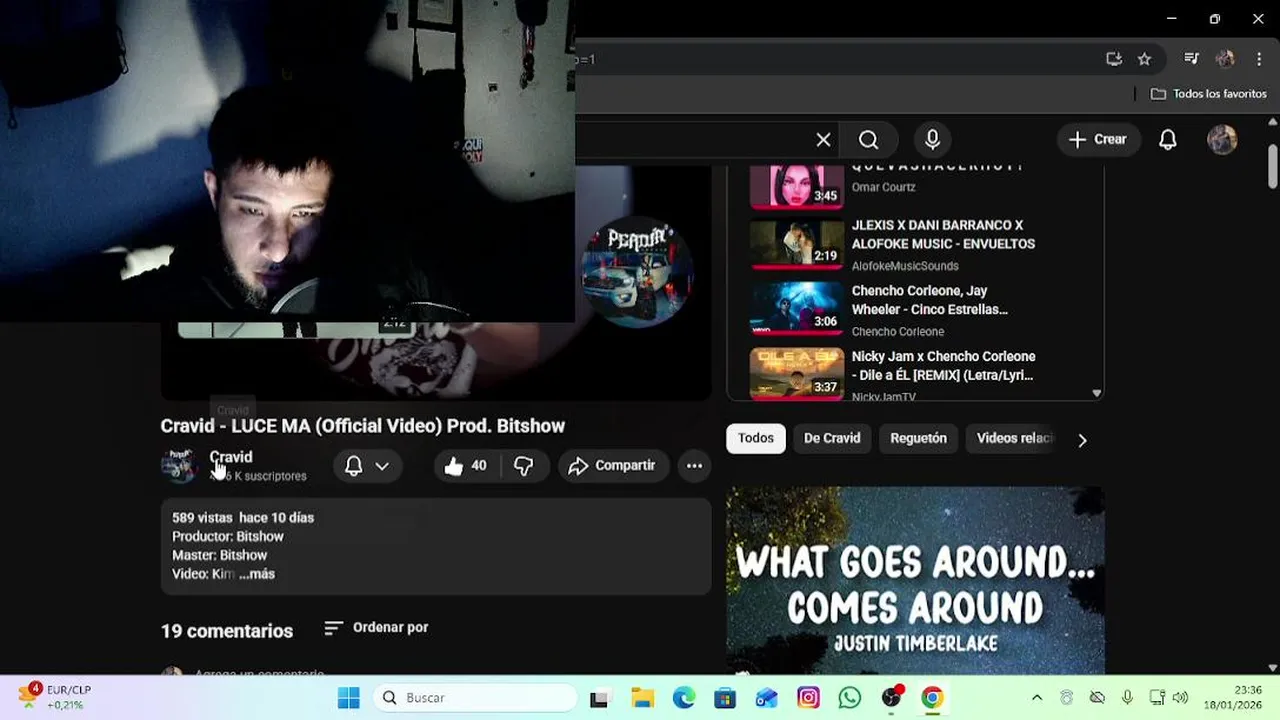This screenshot has height=720, width=1280.
Task: Start voice search with the microphone
Action: click(x=932, y=140)
